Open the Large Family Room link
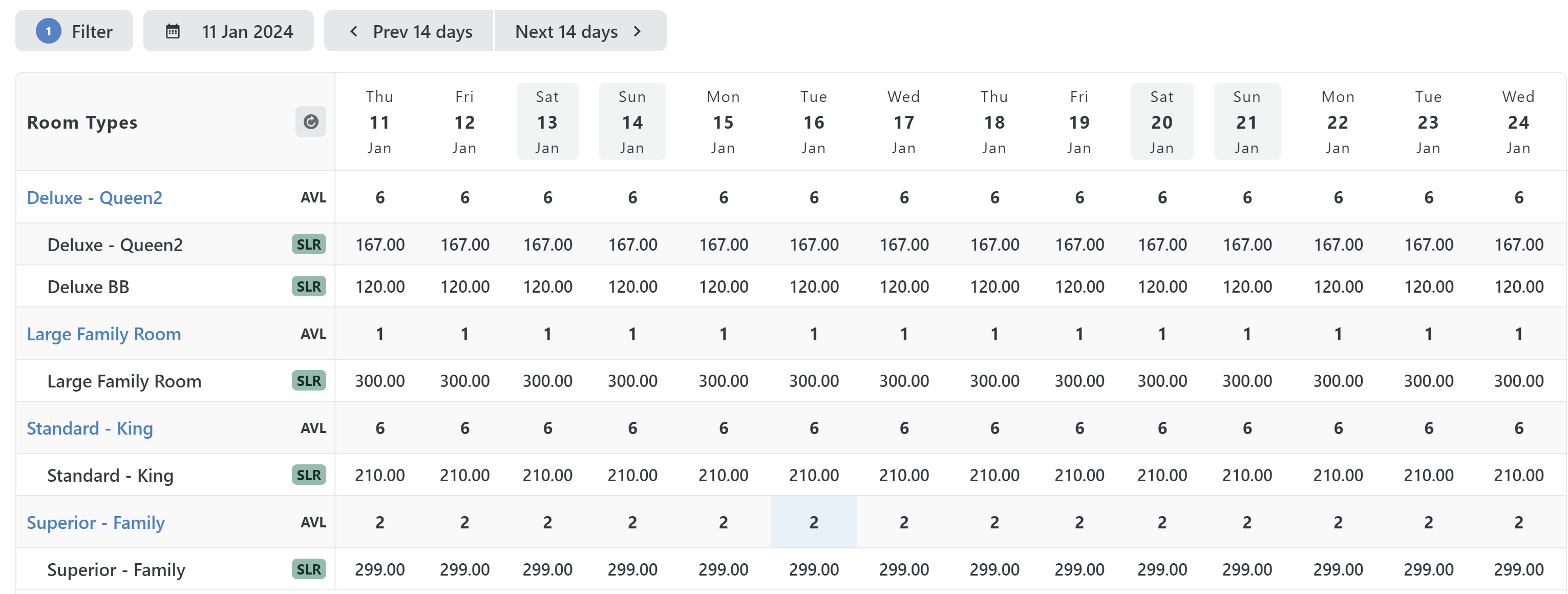The width and height of the screenshot is (1568, 594). point(103,334)
